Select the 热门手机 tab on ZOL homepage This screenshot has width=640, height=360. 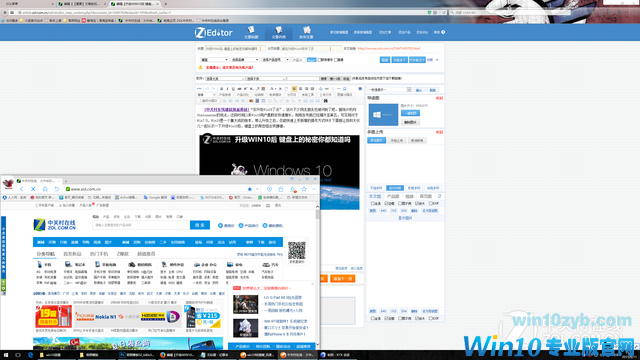tap(99, 254)
